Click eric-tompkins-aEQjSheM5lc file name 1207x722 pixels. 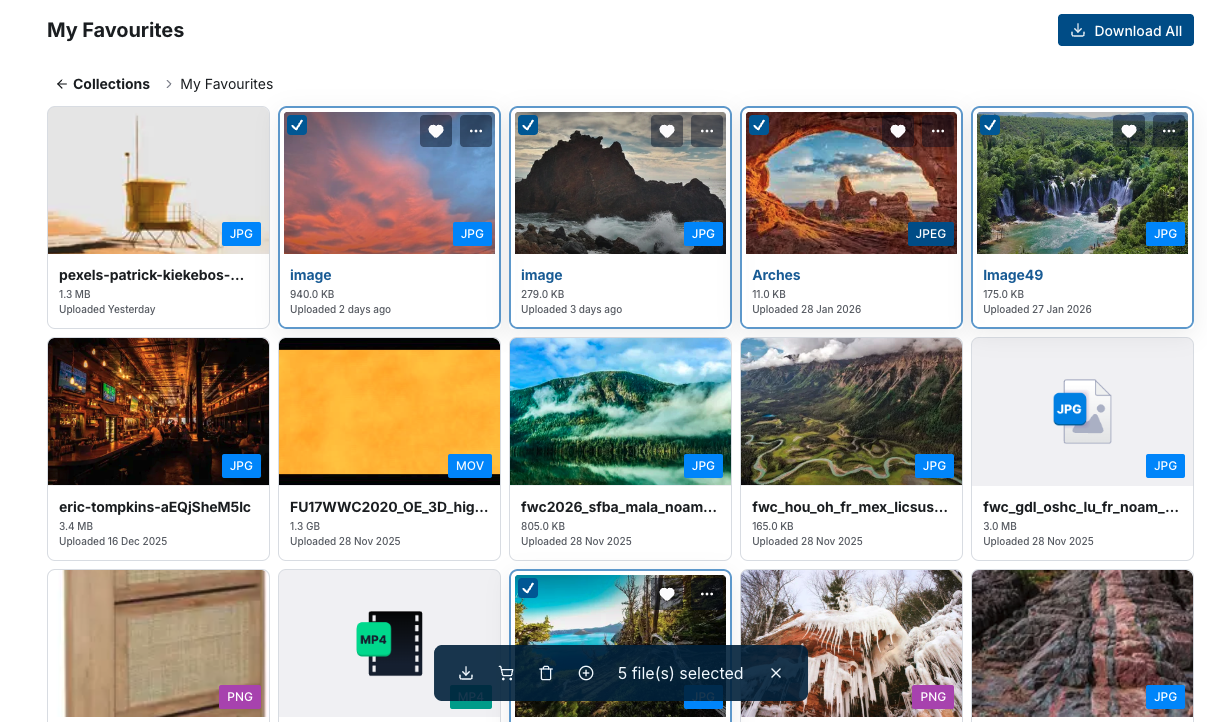click(155, 507)
